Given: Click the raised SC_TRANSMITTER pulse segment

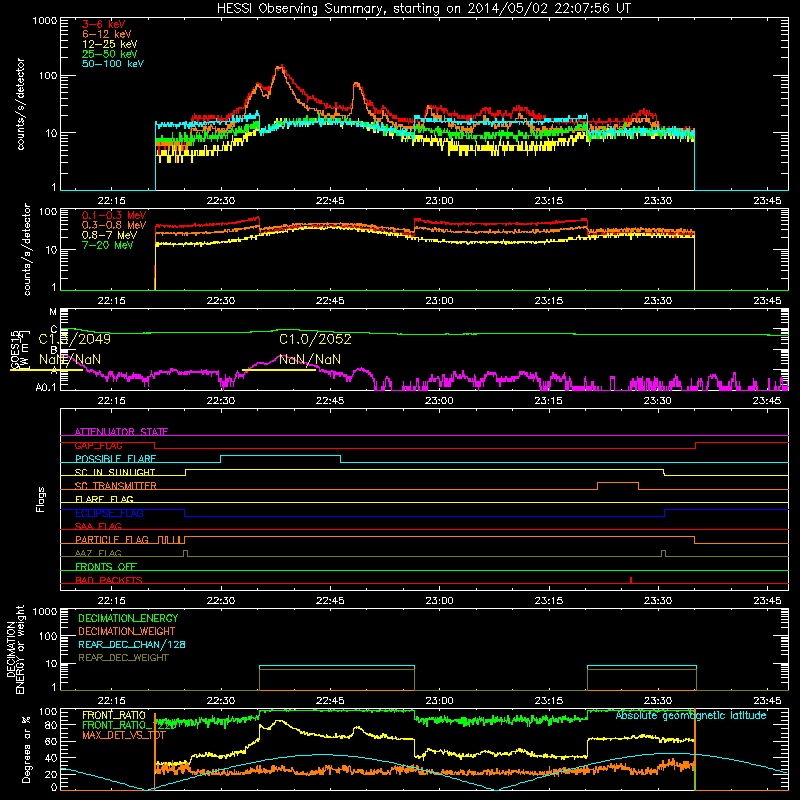Looking at the screenshot, I should [618, 483].
